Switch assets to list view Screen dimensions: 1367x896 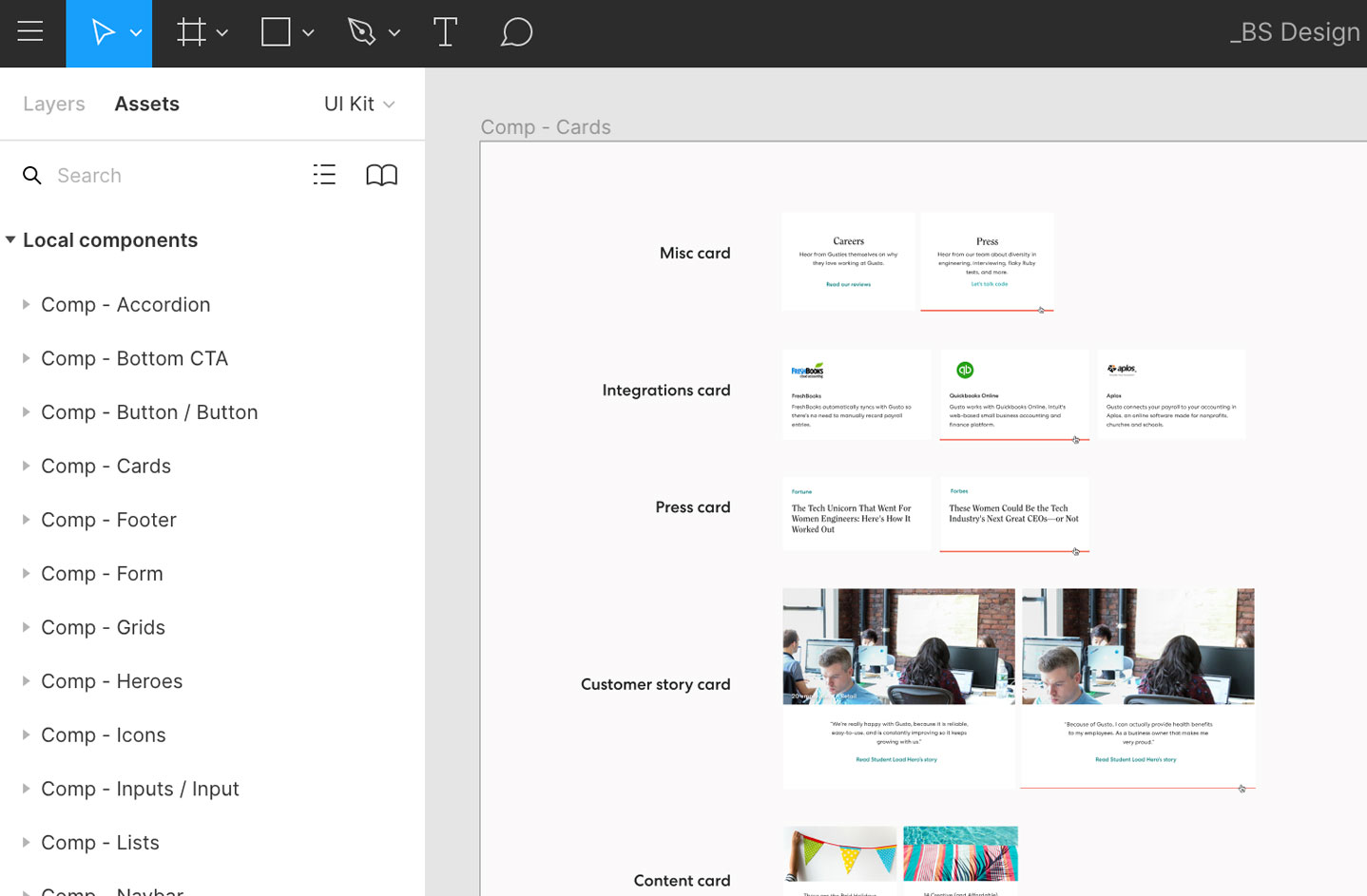point(324,175)
